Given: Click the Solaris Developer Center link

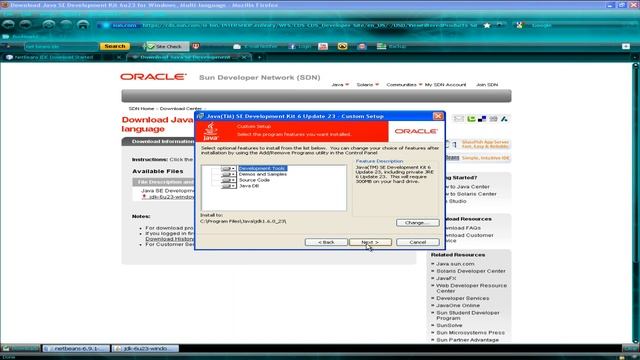Looking at the screenshot, I should point(471,271).
